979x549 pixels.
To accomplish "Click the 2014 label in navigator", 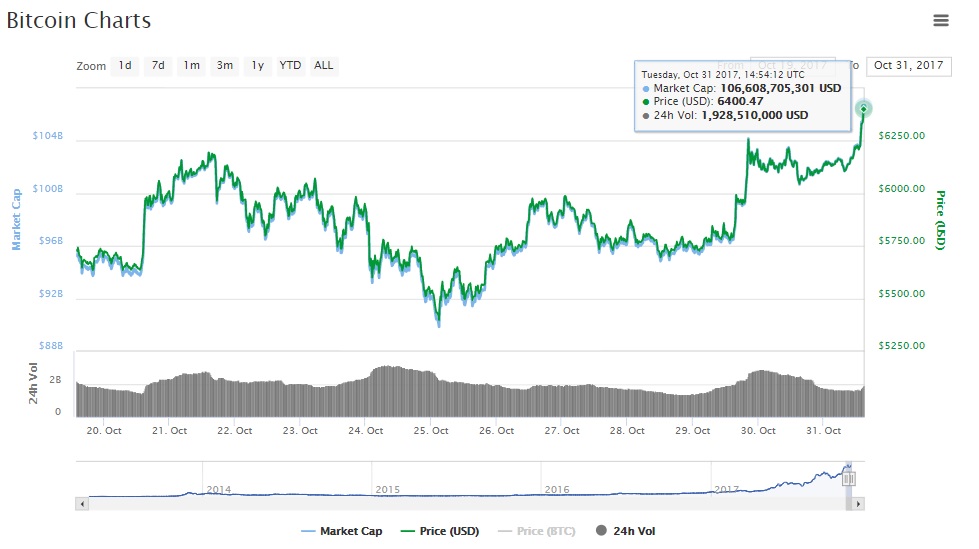I will 219,490.
